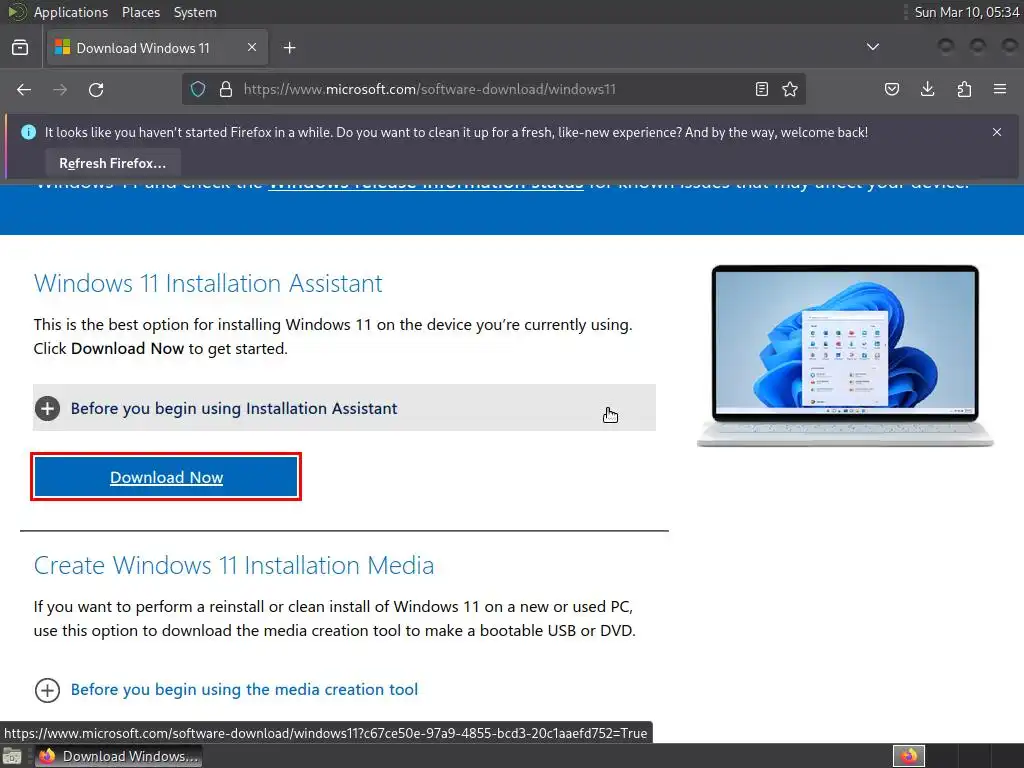
Task: Select the Download Windows 11 tab
Action: pyautogui.click(x=157, y=48)
